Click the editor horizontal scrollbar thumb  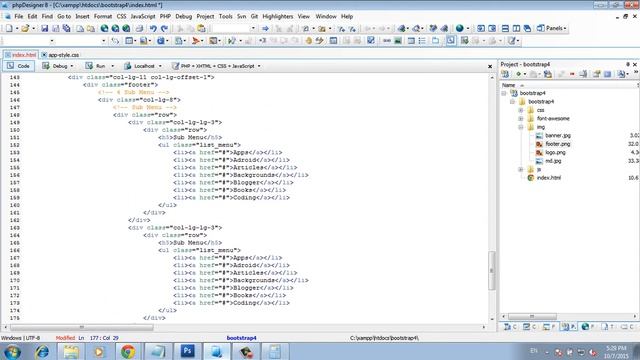(x=82, y=327)
